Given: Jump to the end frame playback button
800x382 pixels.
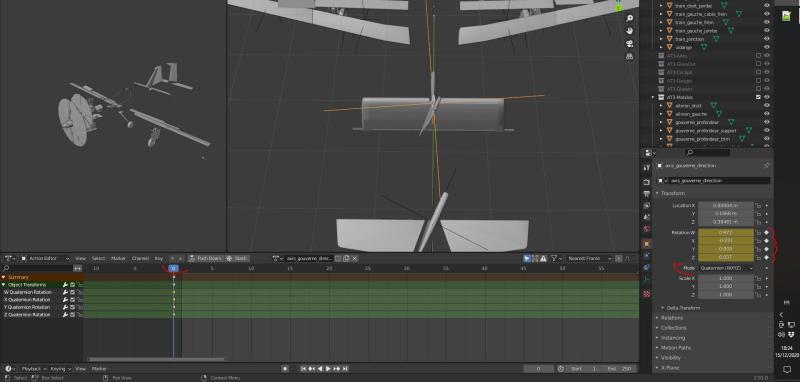Looking at the screenshot, I should pos(345,368).
